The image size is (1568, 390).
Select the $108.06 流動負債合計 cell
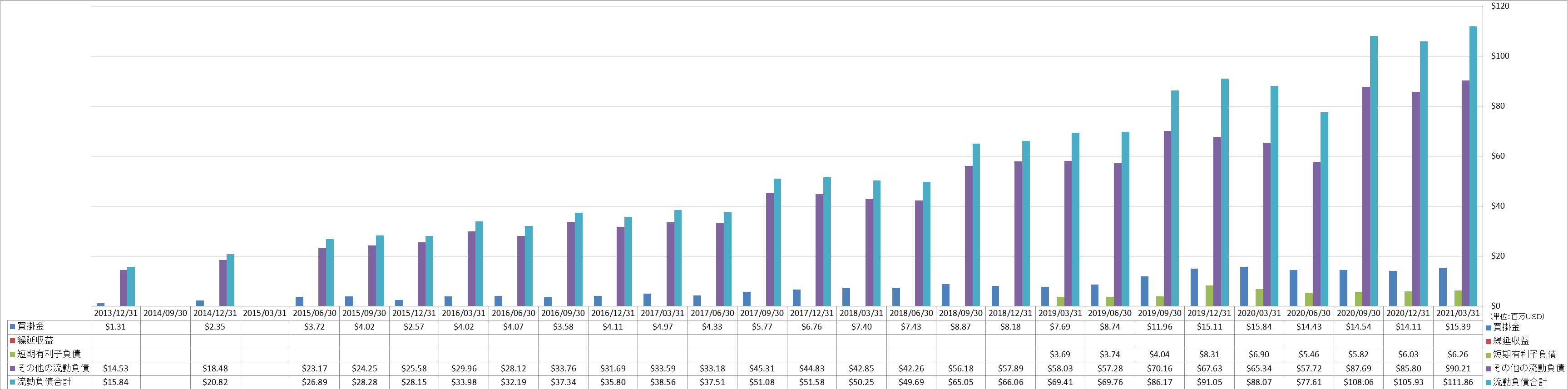pyautogui.click(x=1359, y=383)
